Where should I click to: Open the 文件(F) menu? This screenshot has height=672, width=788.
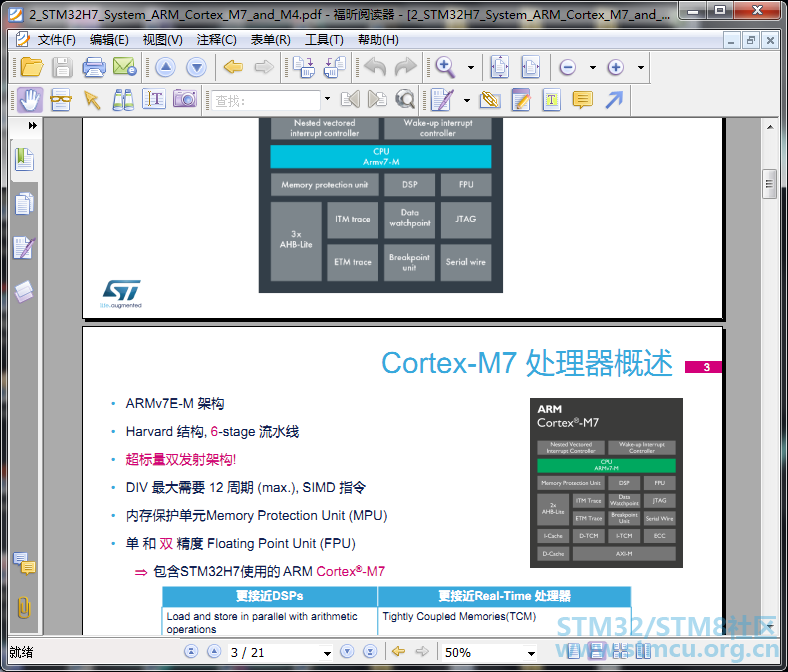coord(56,40)
